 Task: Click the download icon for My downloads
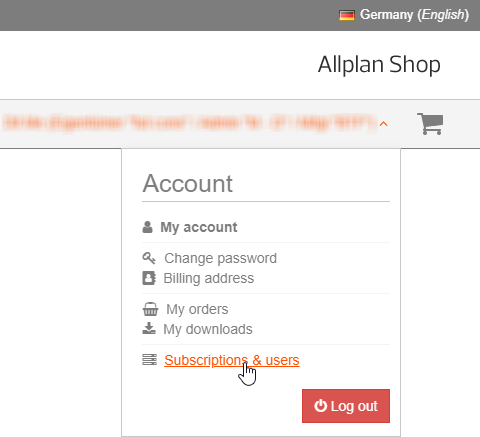pyautogui.click(x=149, y=328)
